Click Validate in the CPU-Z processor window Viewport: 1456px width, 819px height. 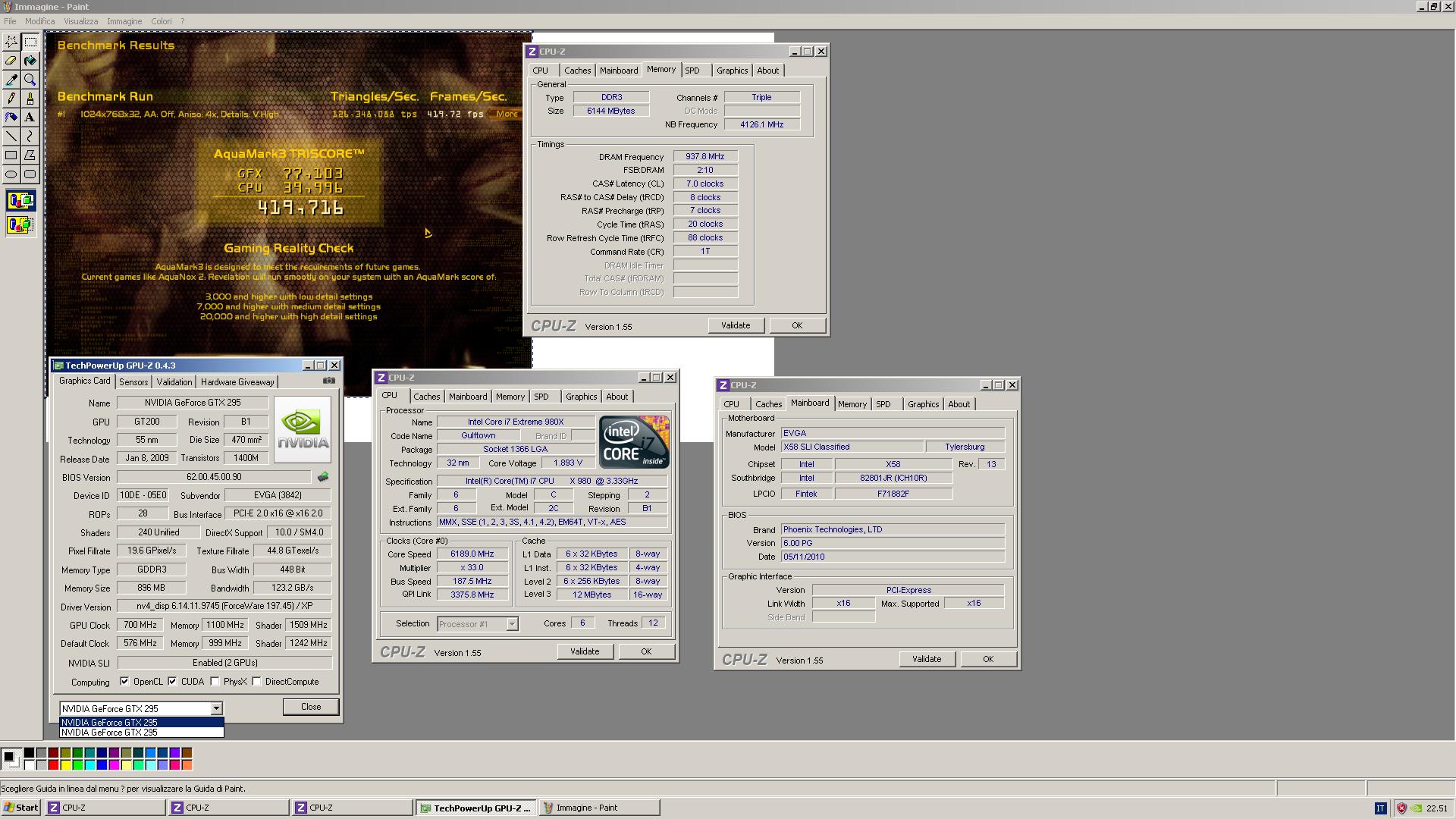[585, 651]
